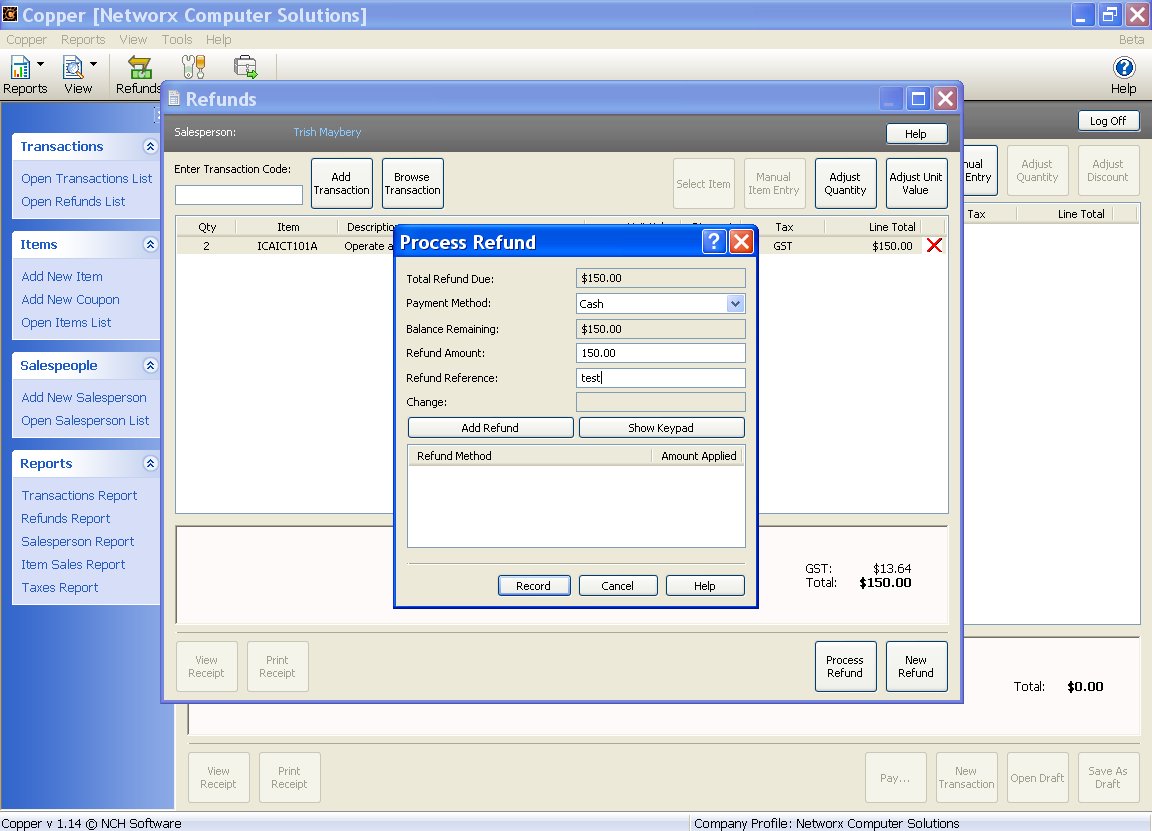Click the Log Off button
Image resolution: width=1152 pixels, height=831 pixels.
1107,120
